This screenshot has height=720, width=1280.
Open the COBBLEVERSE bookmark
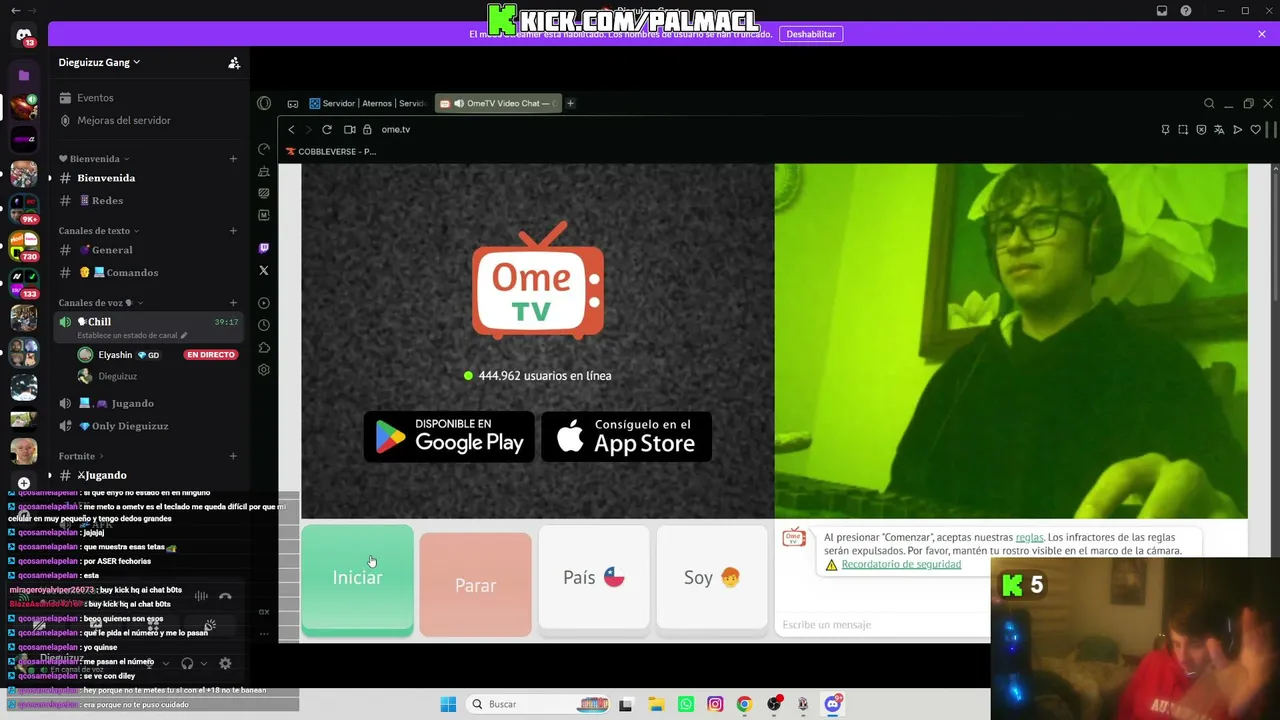[331, 152]
